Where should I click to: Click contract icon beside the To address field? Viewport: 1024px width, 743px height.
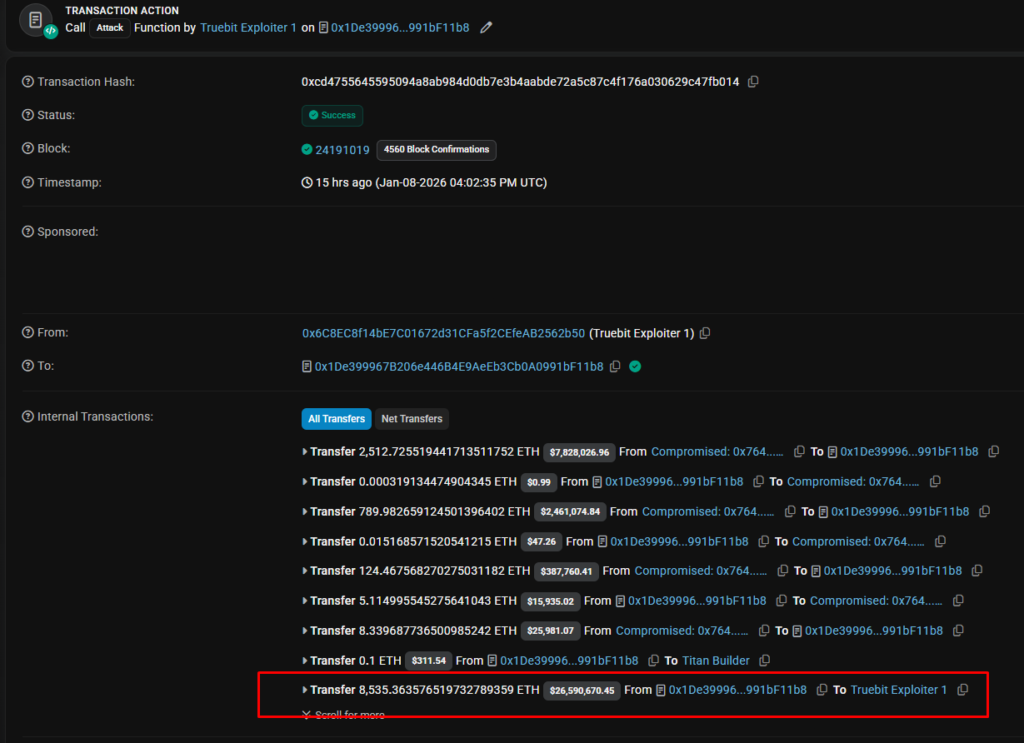tap(306, 366)
